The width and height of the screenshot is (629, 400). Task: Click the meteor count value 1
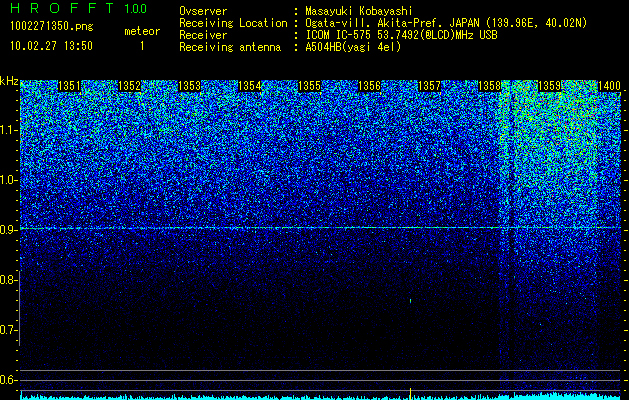[142, 46]
